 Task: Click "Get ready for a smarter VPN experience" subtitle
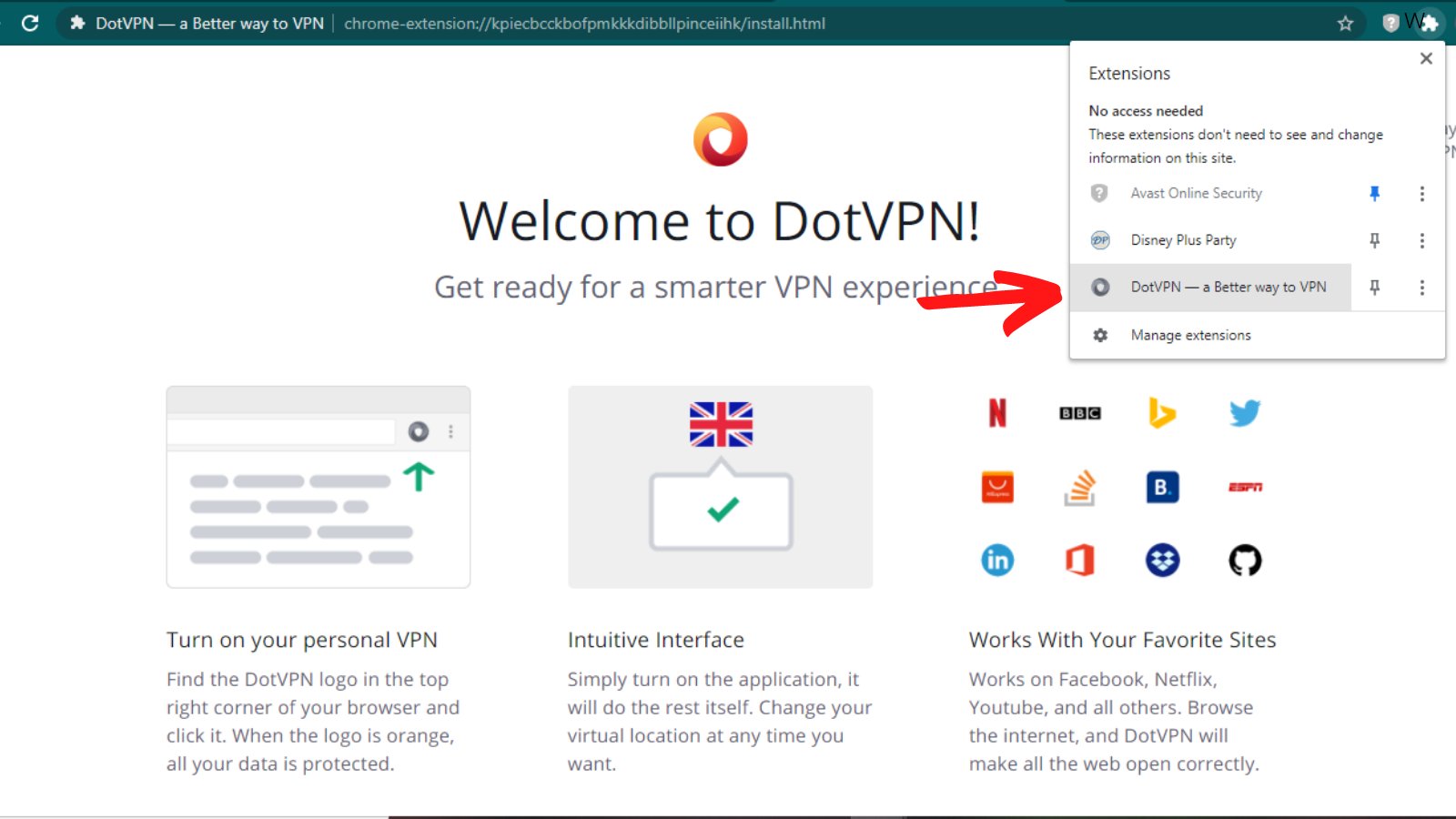click(716, 288)
